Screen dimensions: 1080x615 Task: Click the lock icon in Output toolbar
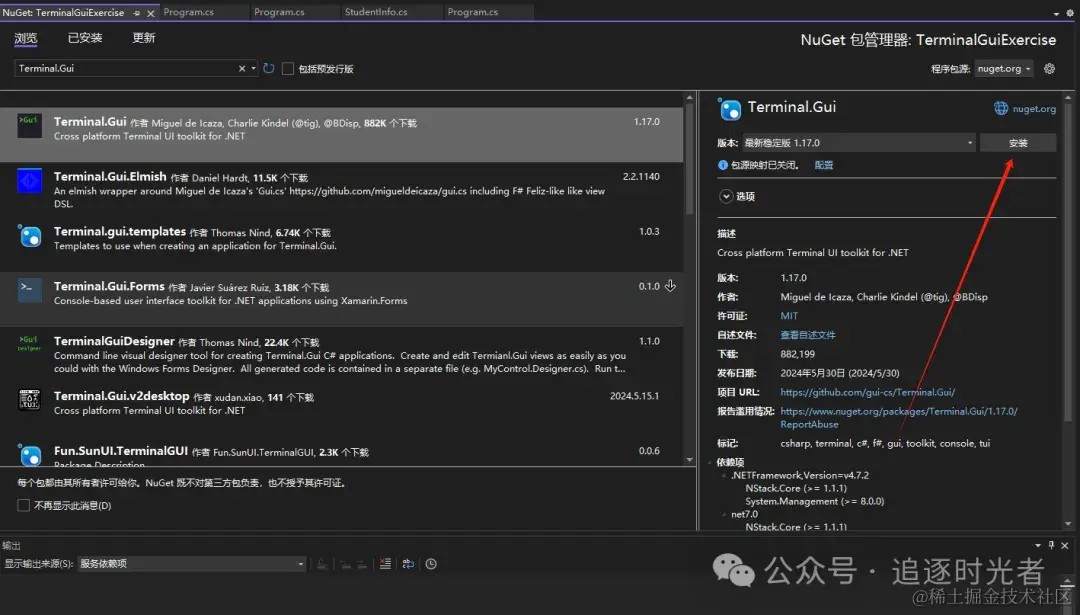(x=322, y=564)
